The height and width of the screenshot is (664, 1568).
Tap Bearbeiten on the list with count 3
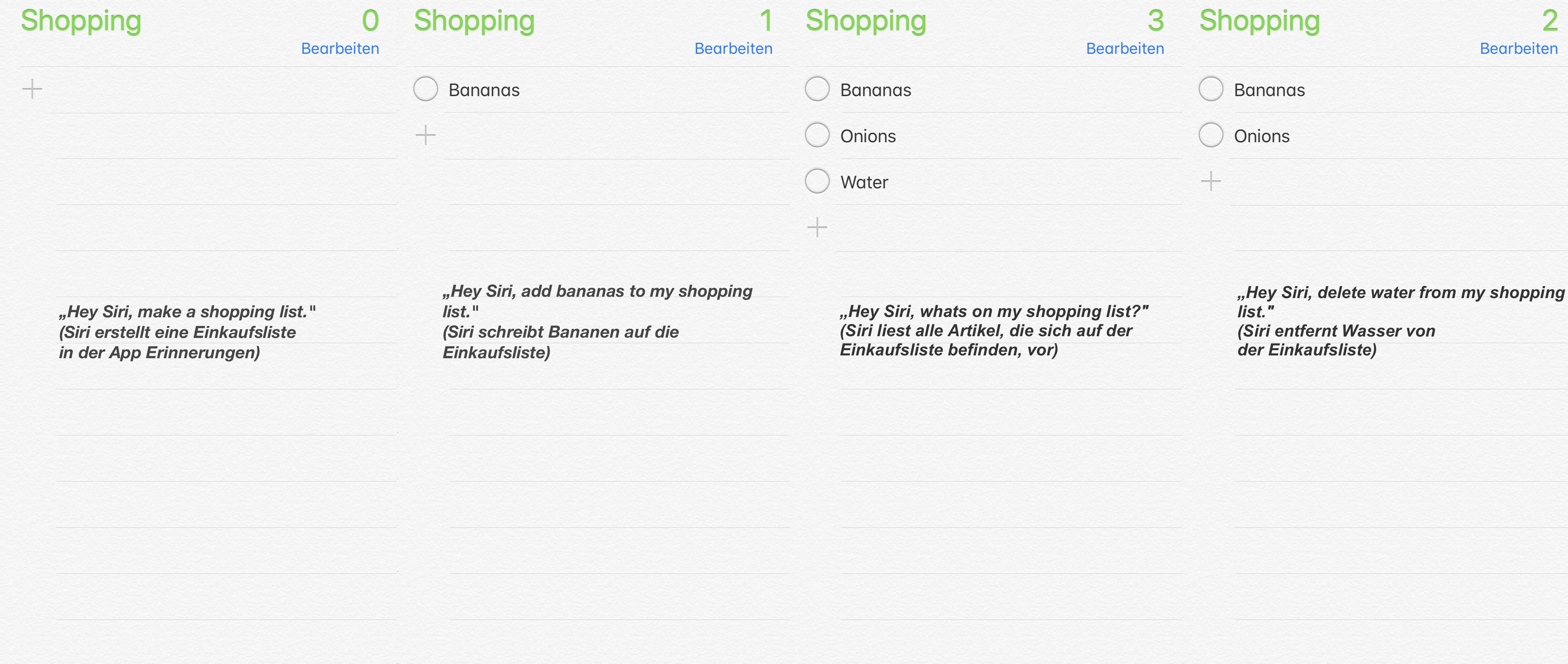[x=1125, y=49]
